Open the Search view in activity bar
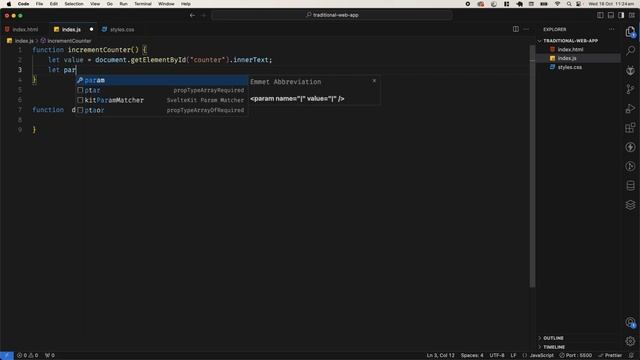The height and width of the screenshot is (360, 640). click(x=630, y=51)
